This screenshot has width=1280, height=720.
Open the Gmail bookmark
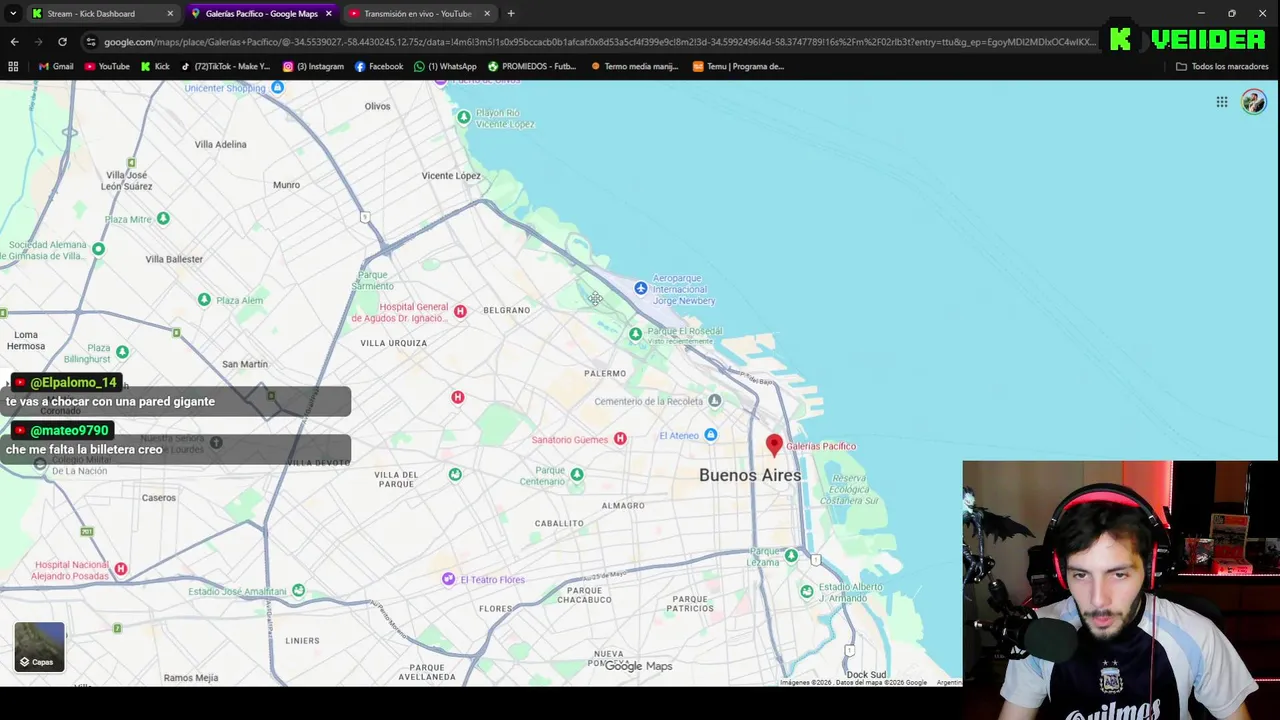click(56, 67)
